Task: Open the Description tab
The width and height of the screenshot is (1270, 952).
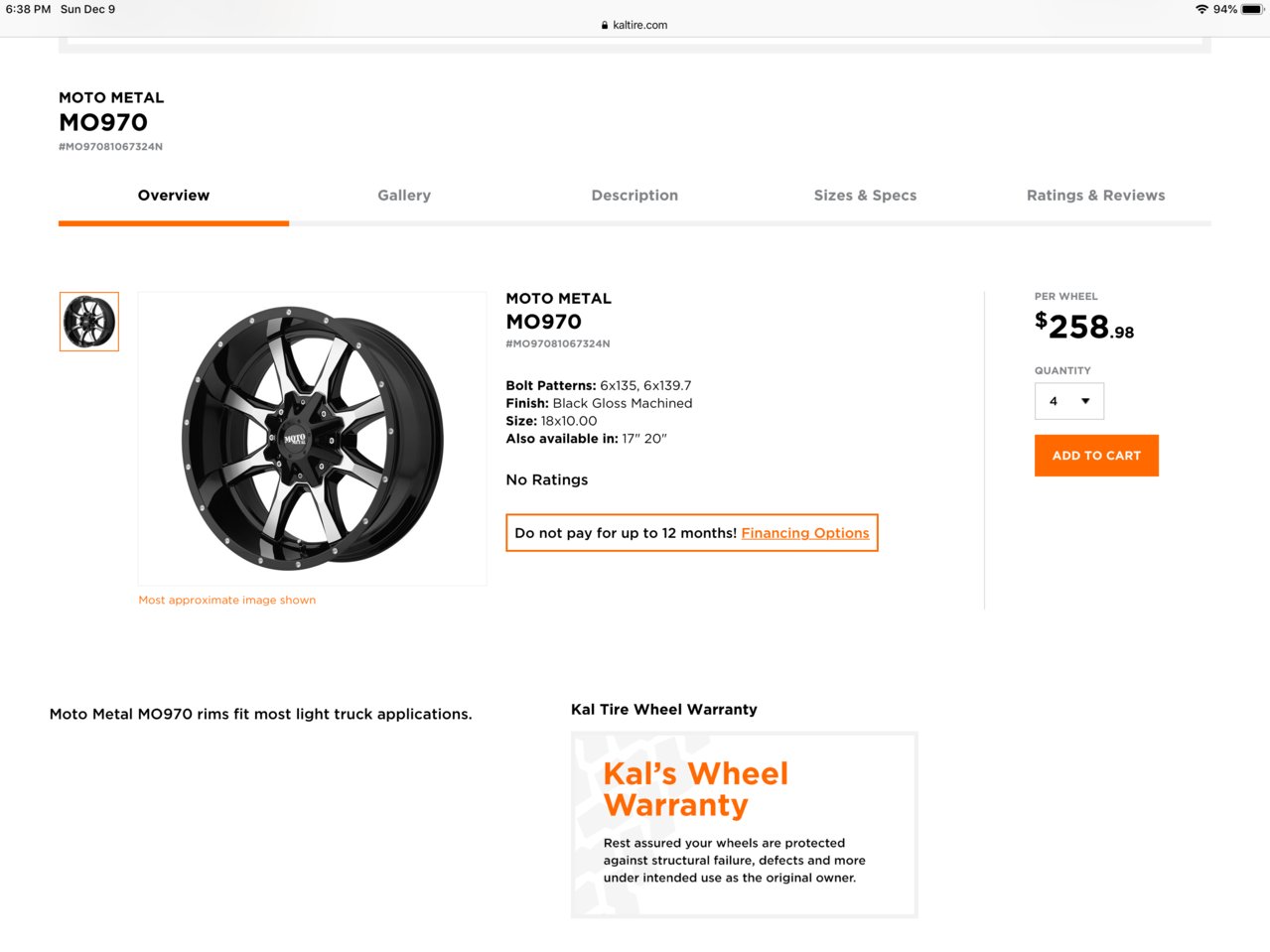Action: point(635,196)
